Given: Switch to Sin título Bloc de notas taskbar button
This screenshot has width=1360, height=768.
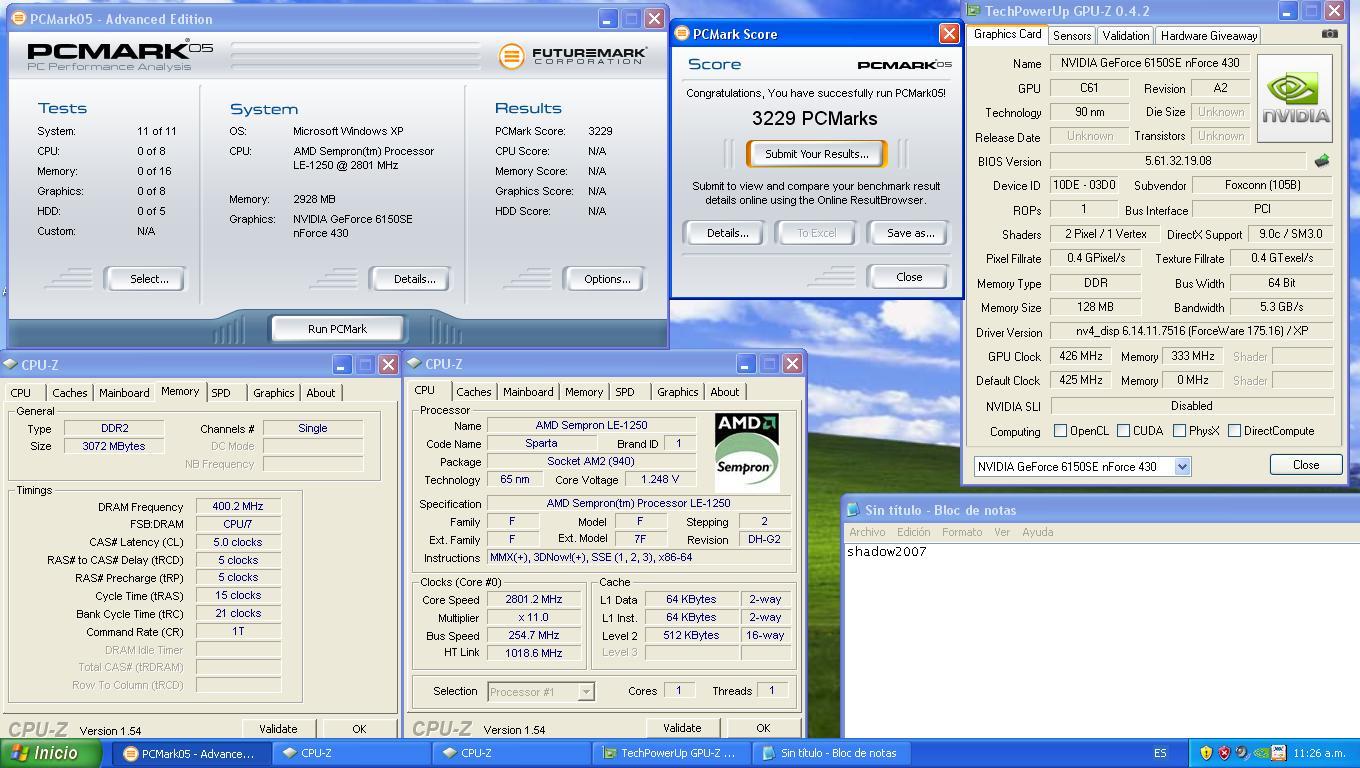Looking at the screenshot, I should click(832, 754).
